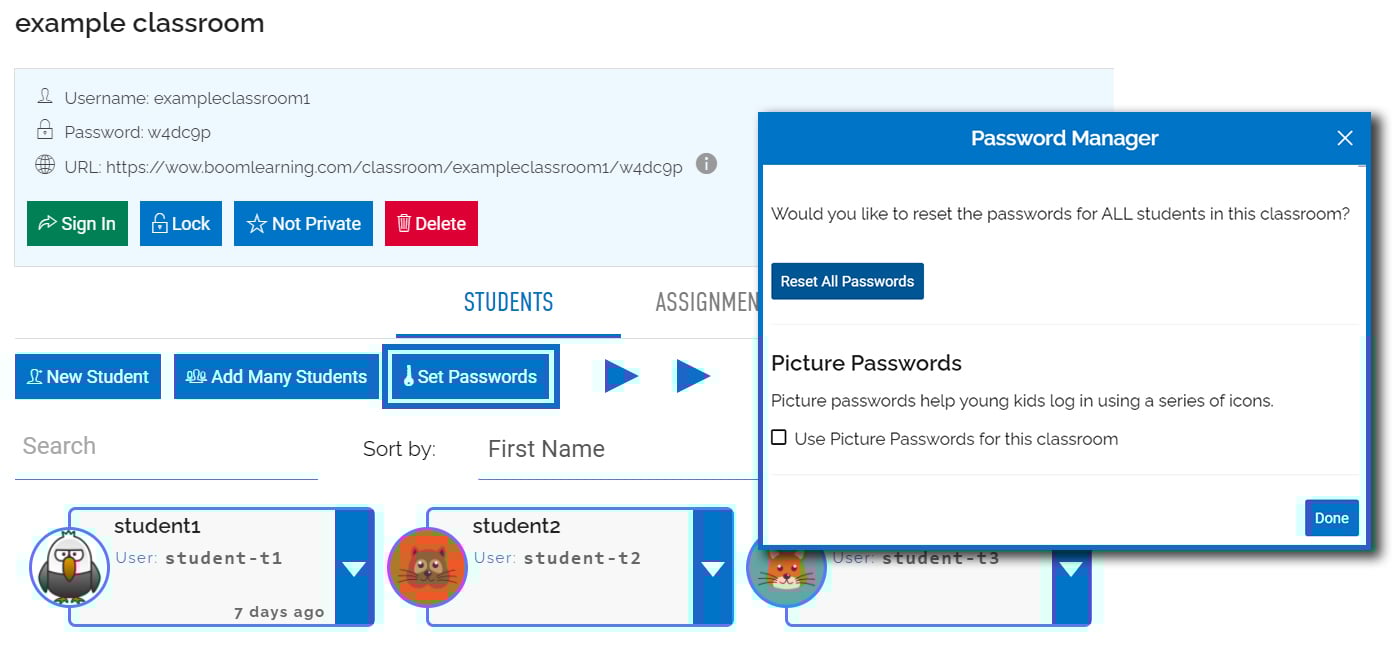Click the padlock icon beside Password w4dc9p

click(x=45, y=131)
